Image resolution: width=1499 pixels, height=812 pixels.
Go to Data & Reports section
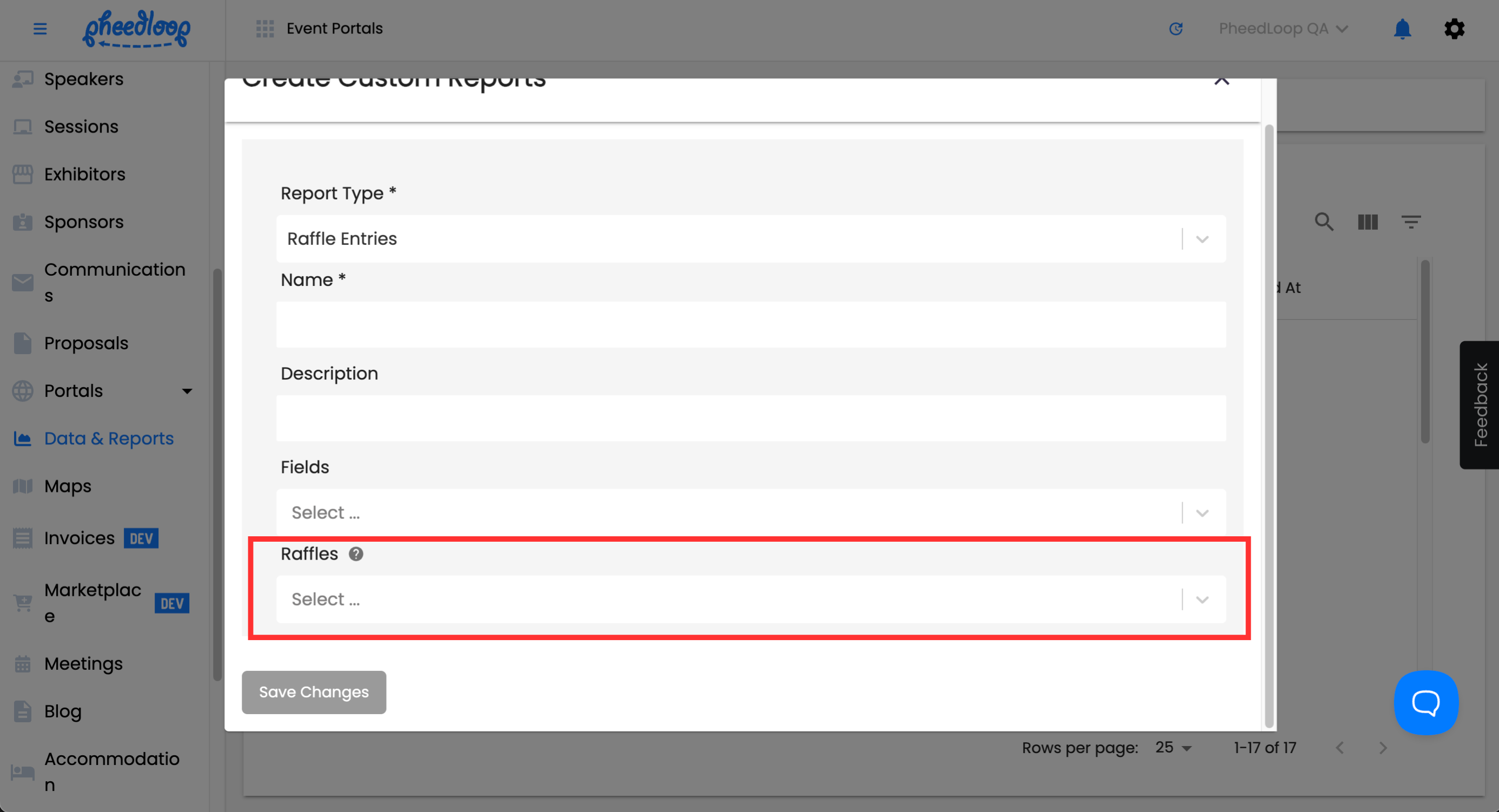[109, 438]
